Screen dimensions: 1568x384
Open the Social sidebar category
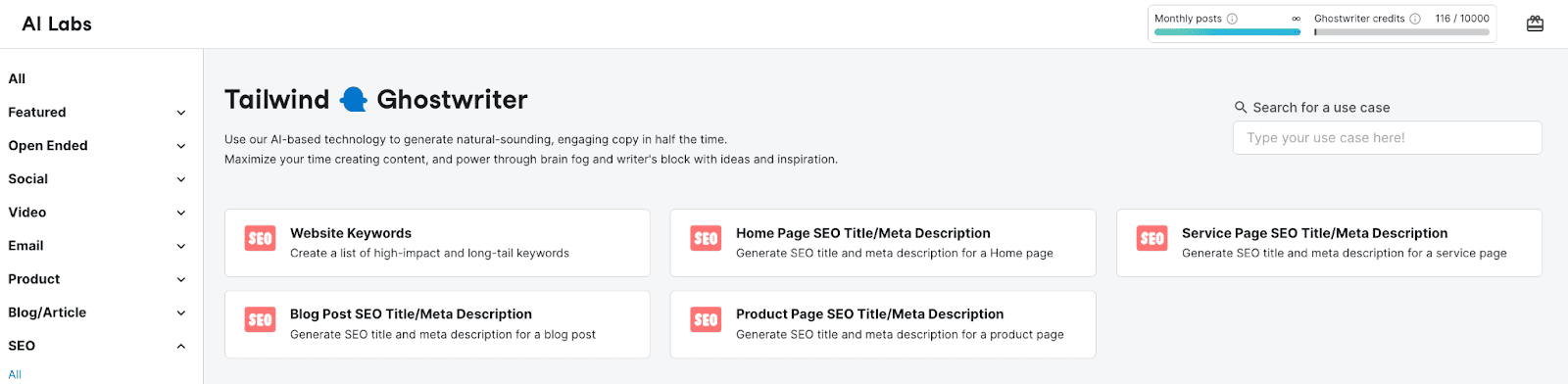[x=97, y=179]
